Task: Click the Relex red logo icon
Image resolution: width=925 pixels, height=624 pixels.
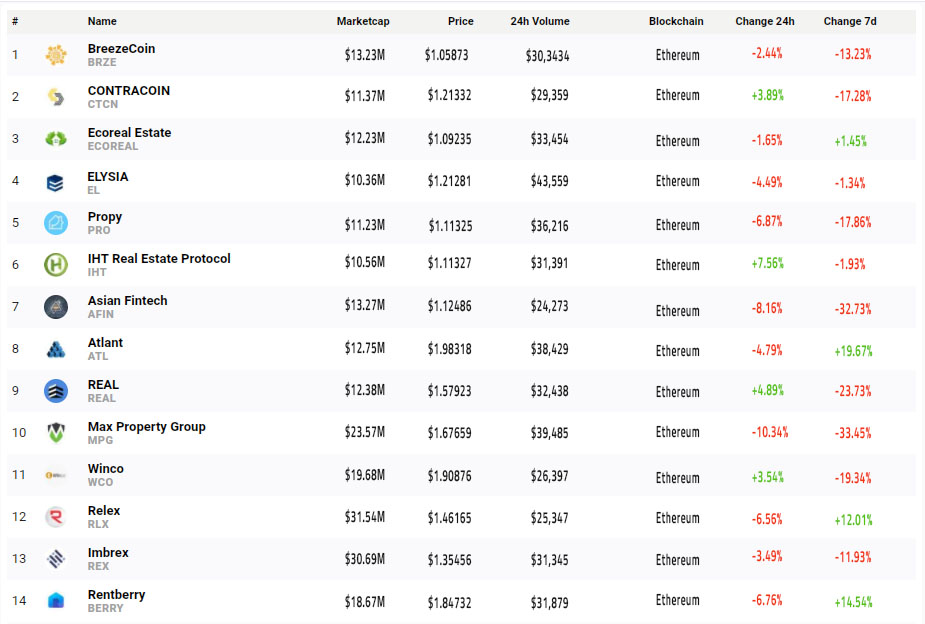Action: click(x=56, y=517)
